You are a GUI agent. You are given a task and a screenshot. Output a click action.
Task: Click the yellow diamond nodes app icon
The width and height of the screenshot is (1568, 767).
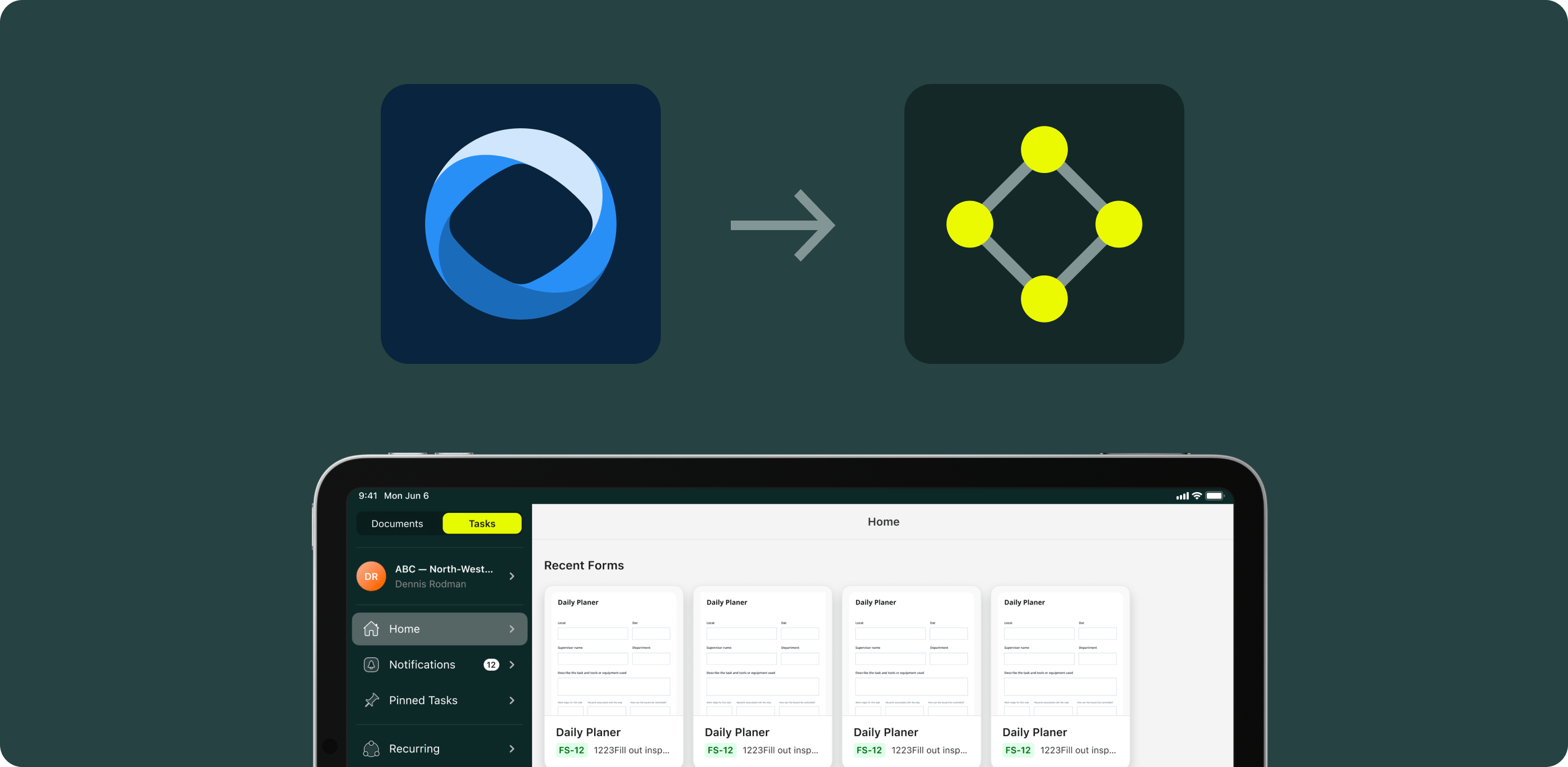[1043, 223]
